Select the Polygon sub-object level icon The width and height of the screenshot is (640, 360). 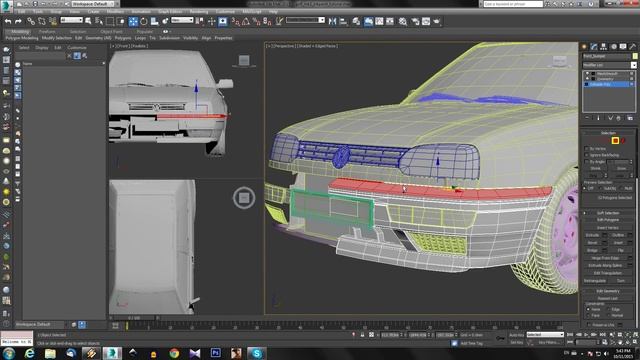pos(615,140)
